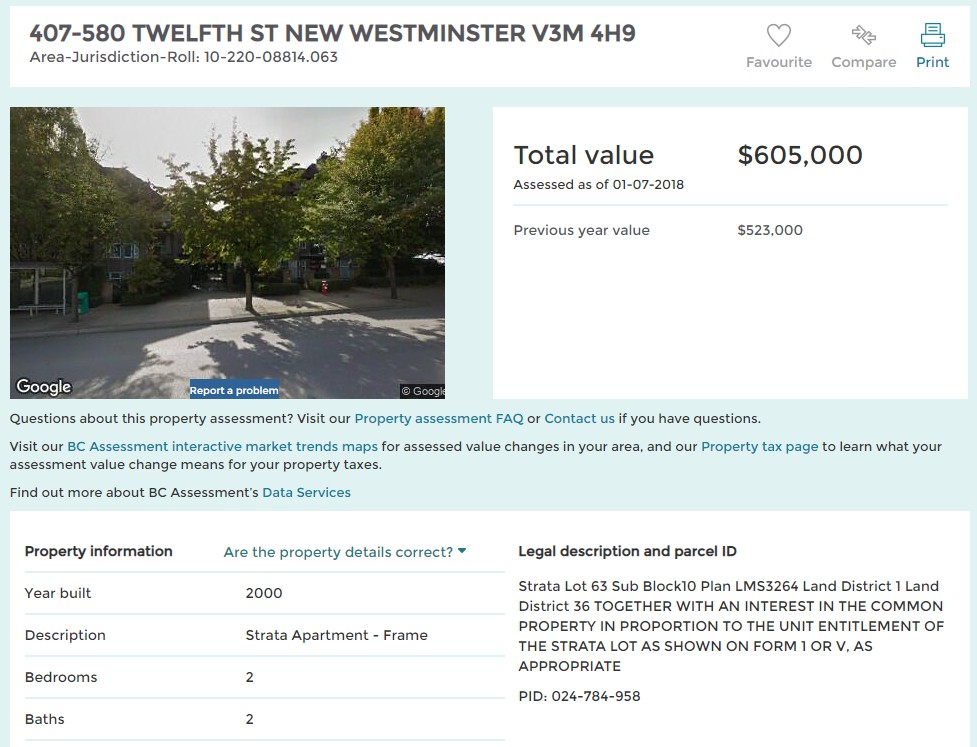Click the Print printer icon

coord(932,35)
